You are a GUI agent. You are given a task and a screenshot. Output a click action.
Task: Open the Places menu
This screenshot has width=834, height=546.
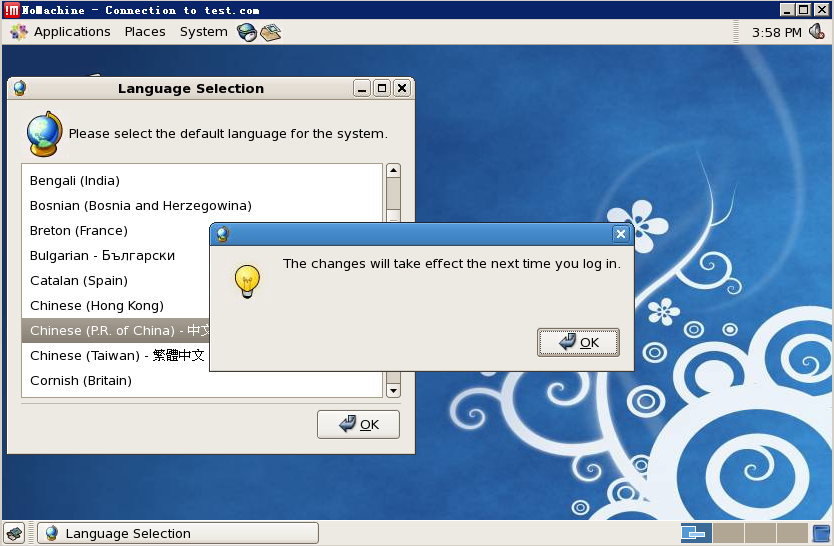point(145,32)
